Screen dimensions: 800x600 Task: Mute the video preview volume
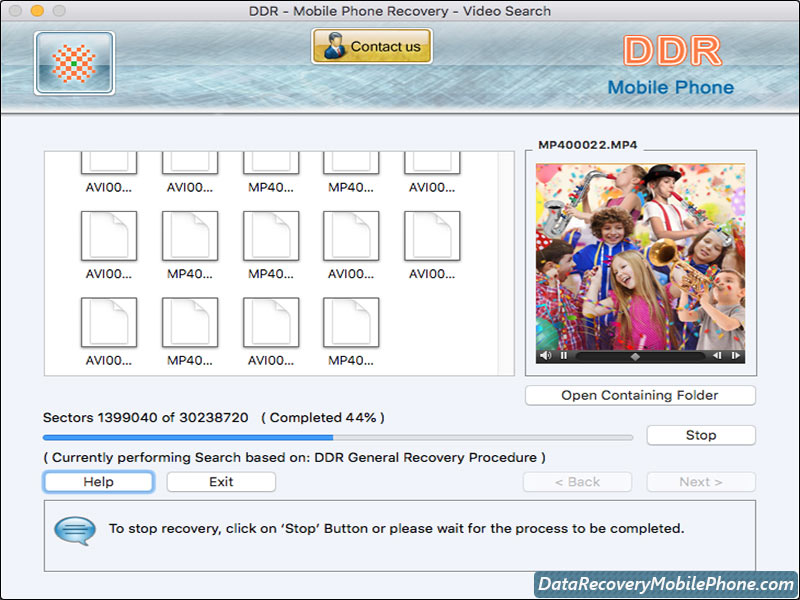546,355
